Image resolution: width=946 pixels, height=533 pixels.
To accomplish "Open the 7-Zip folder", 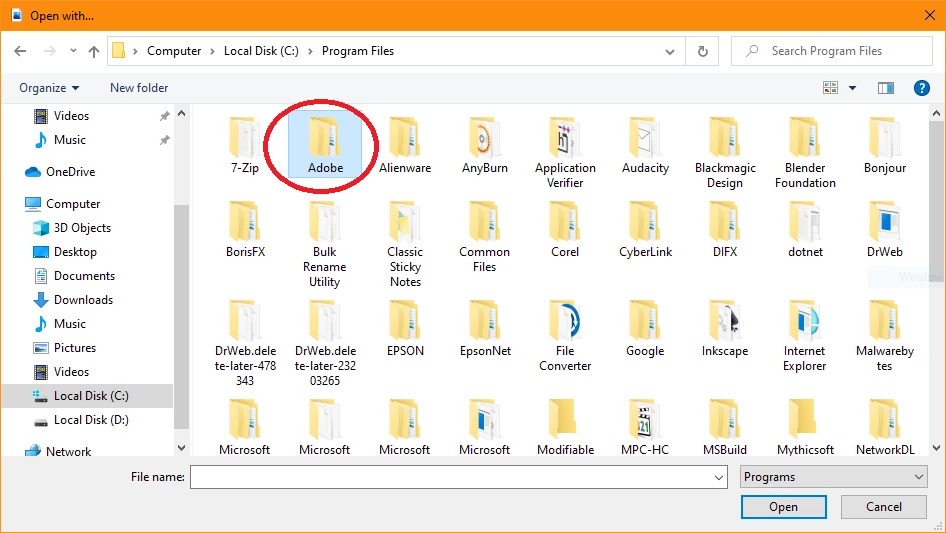I will pos(244,145).
